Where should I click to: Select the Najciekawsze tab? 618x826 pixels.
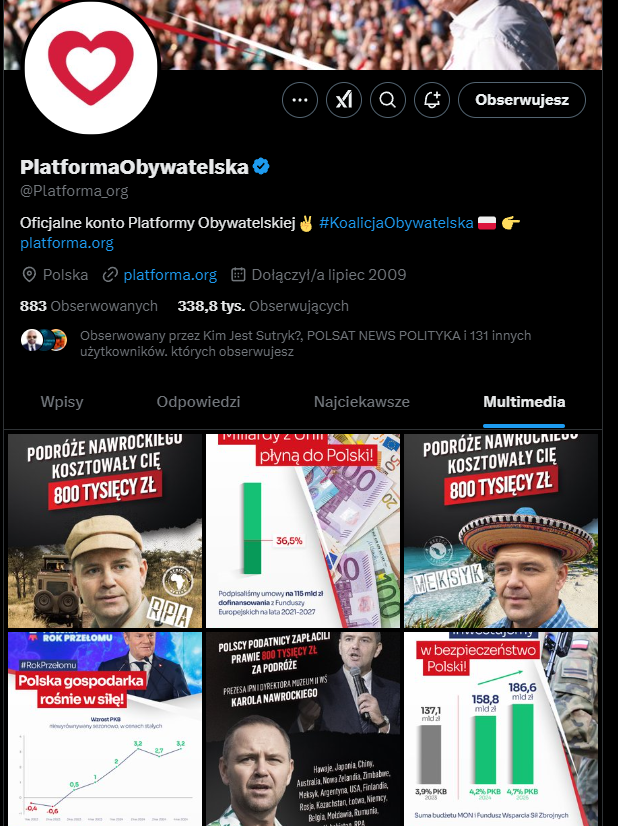click(362, 402)
